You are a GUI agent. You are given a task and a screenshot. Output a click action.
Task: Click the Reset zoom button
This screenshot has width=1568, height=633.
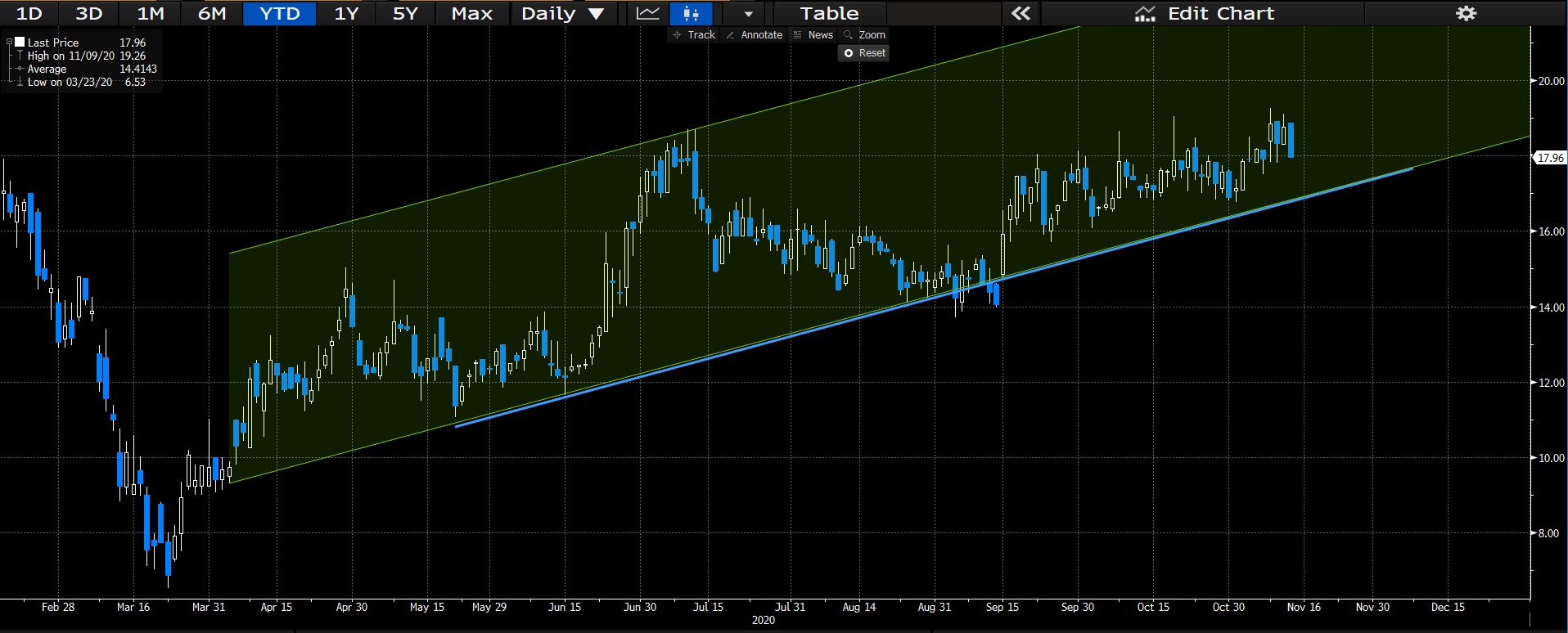click(864, 52)
